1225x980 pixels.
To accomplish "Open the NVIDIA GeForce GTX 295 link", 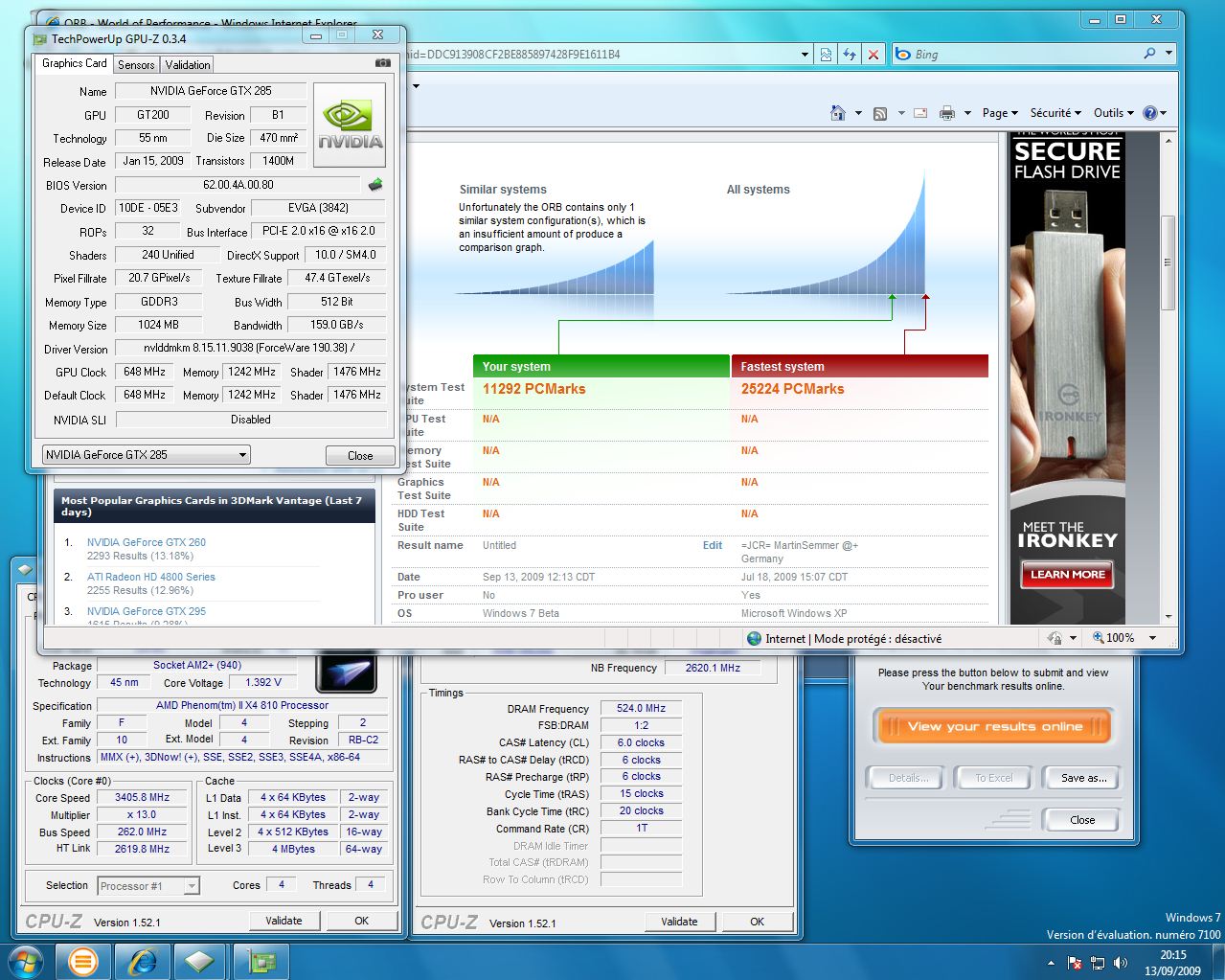I will pos(147,611).
